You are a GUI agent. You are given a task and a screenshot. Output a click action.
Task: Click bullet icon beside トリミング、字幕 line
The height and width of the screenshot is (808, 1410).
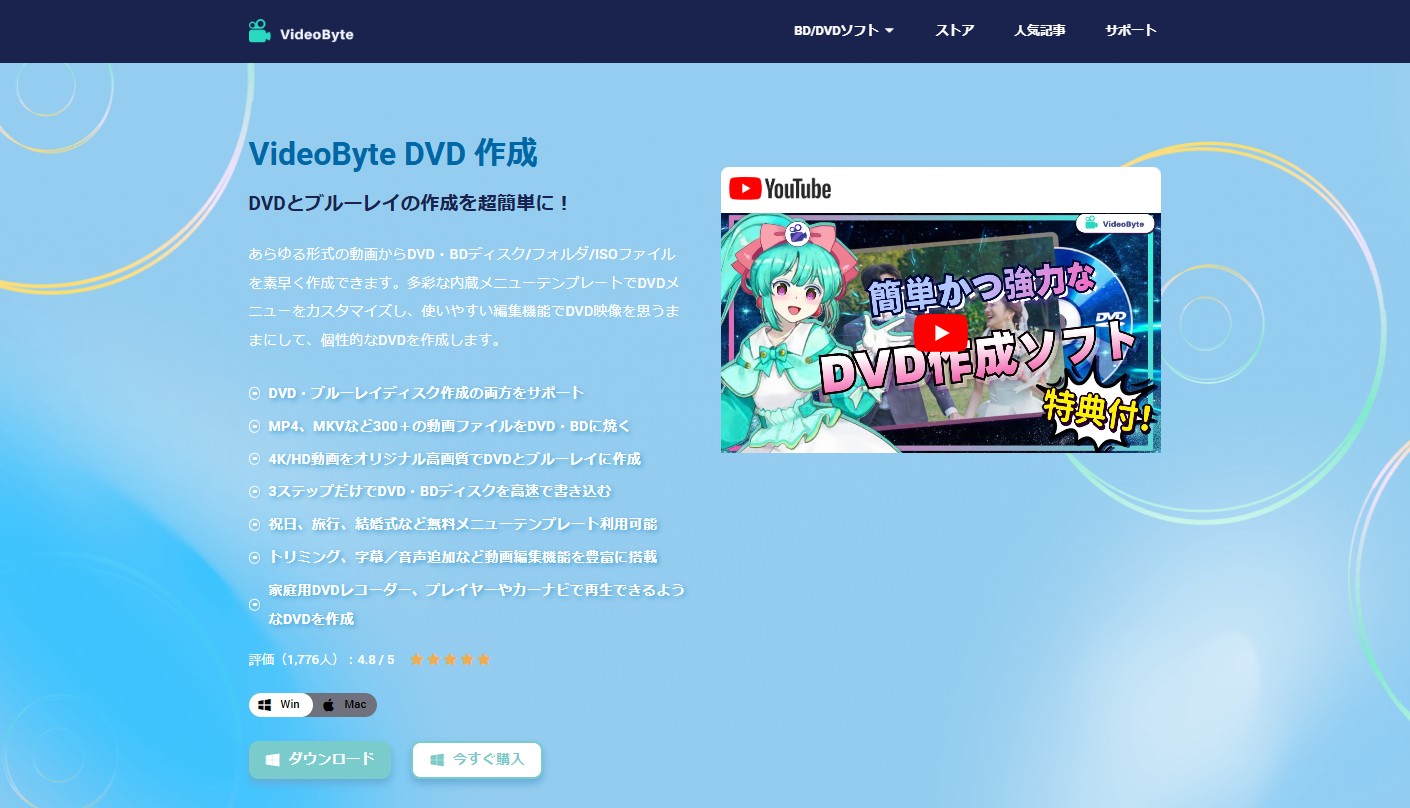[254, 557]
